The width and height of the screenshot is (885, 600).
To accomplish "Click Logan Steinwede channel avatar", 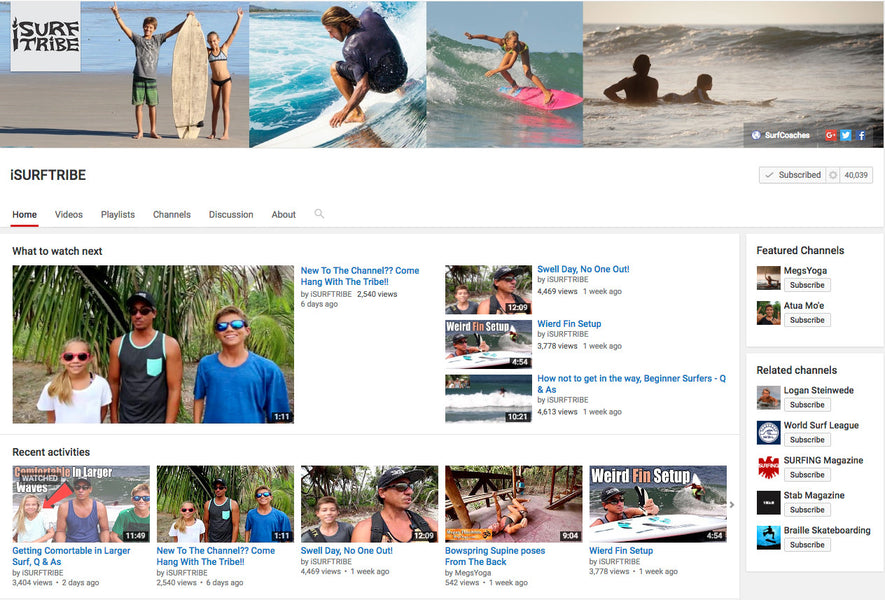I will pos(768,397).
